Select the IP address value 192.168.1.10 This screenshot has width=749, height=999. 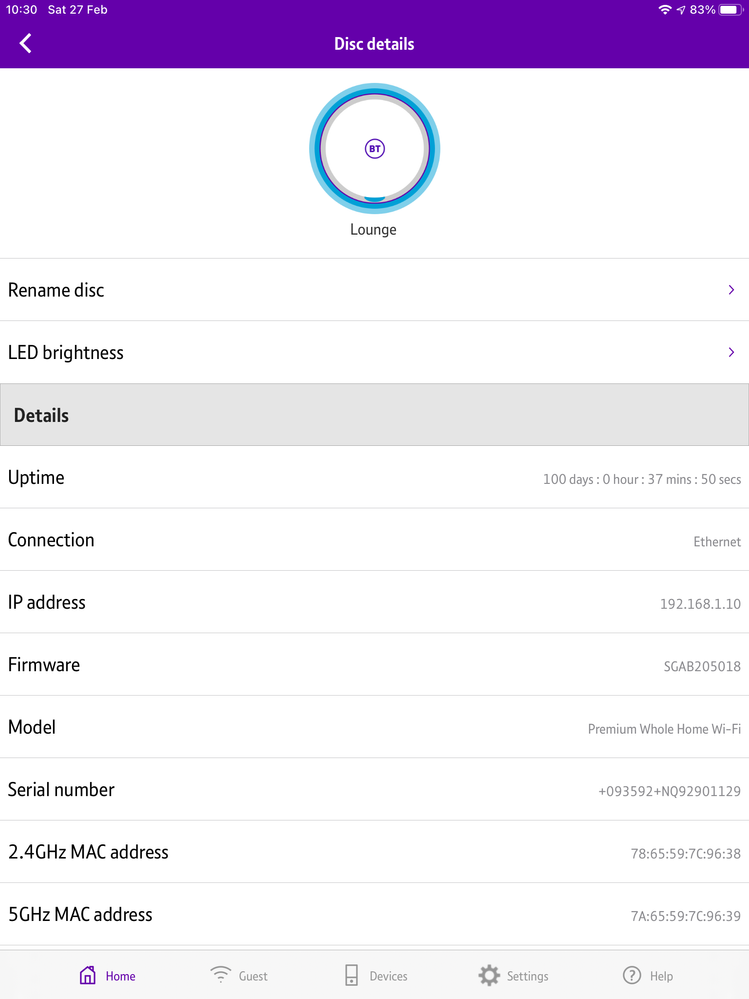[x=700, y=604]
